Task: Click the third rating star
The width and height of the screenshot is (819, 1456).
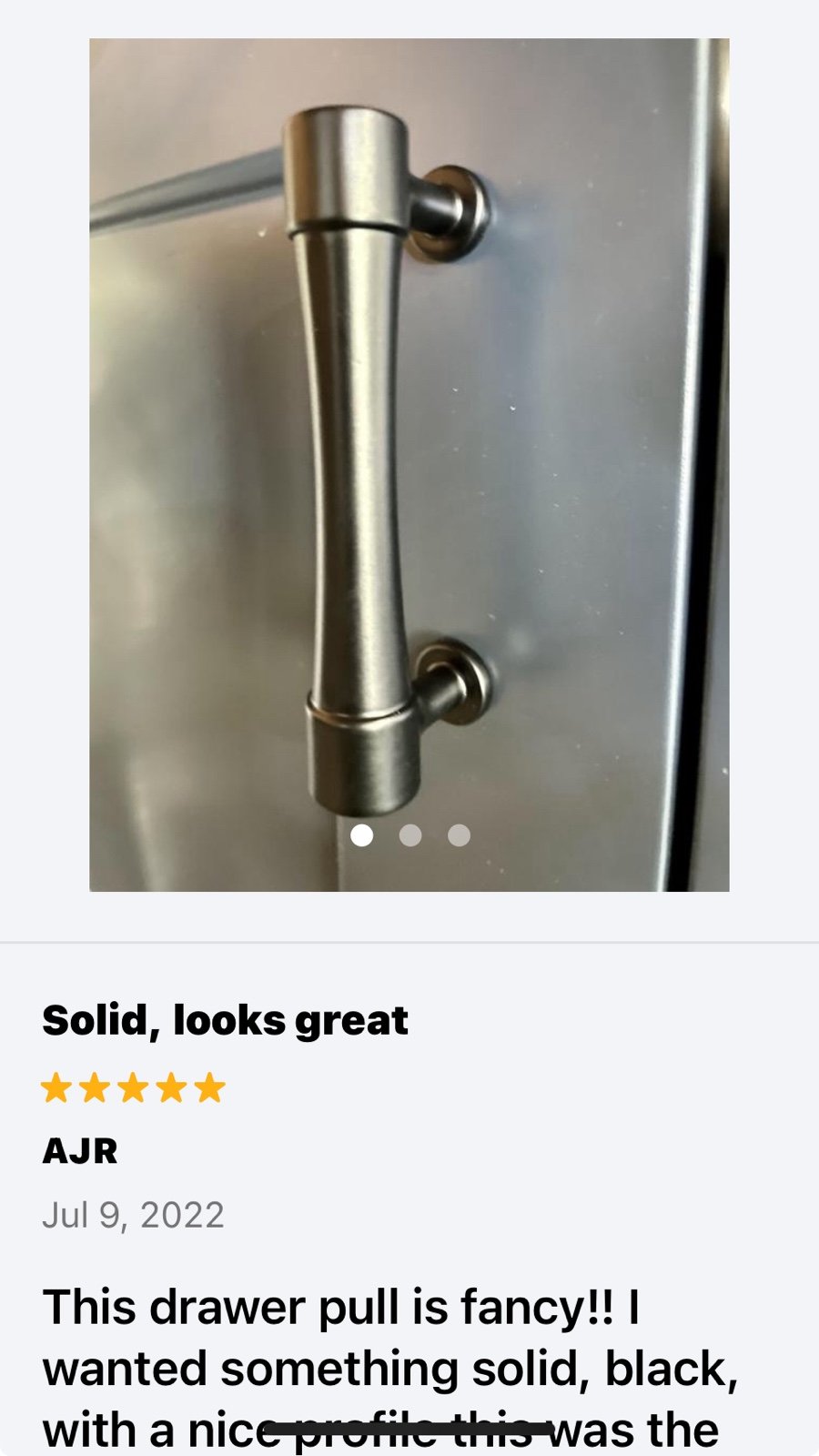Action: coord(133,1087)
